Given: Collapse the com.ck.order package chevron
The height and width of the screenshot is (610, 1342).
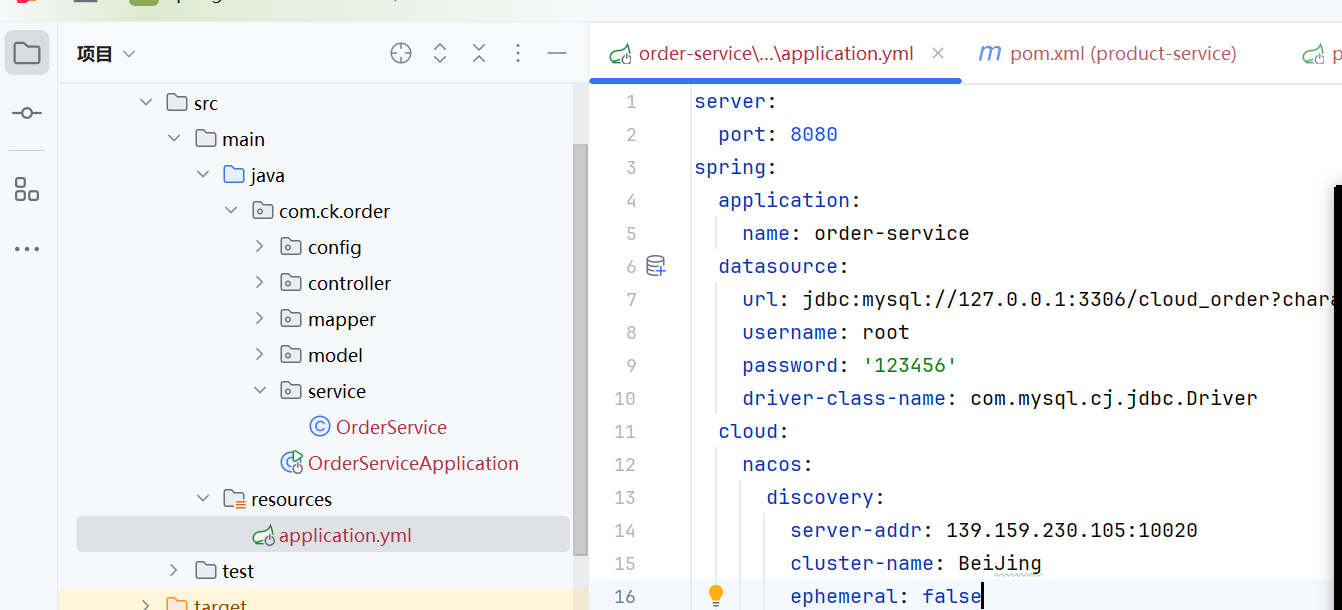Looking at the screenshot, I should pos(231,211).
